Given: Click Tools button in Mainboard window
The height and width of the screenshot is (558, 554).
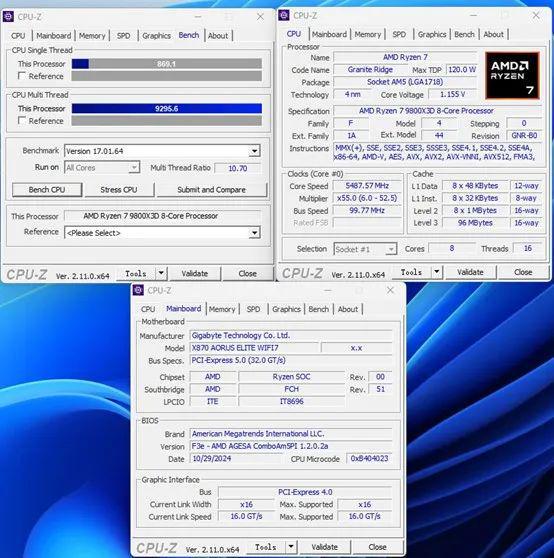Looking at the screenshot, I should (266, 547).
